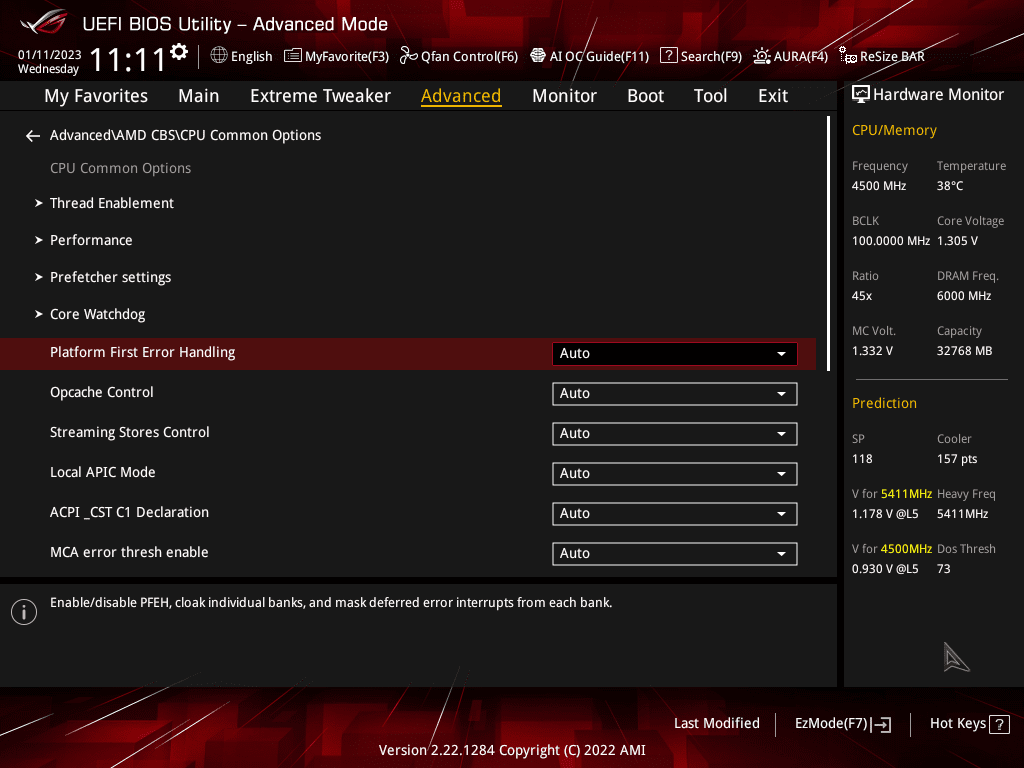This screenshot has height=768, width=1024.
Task: Click the Search question mark icon
Action: coord(669,56)
